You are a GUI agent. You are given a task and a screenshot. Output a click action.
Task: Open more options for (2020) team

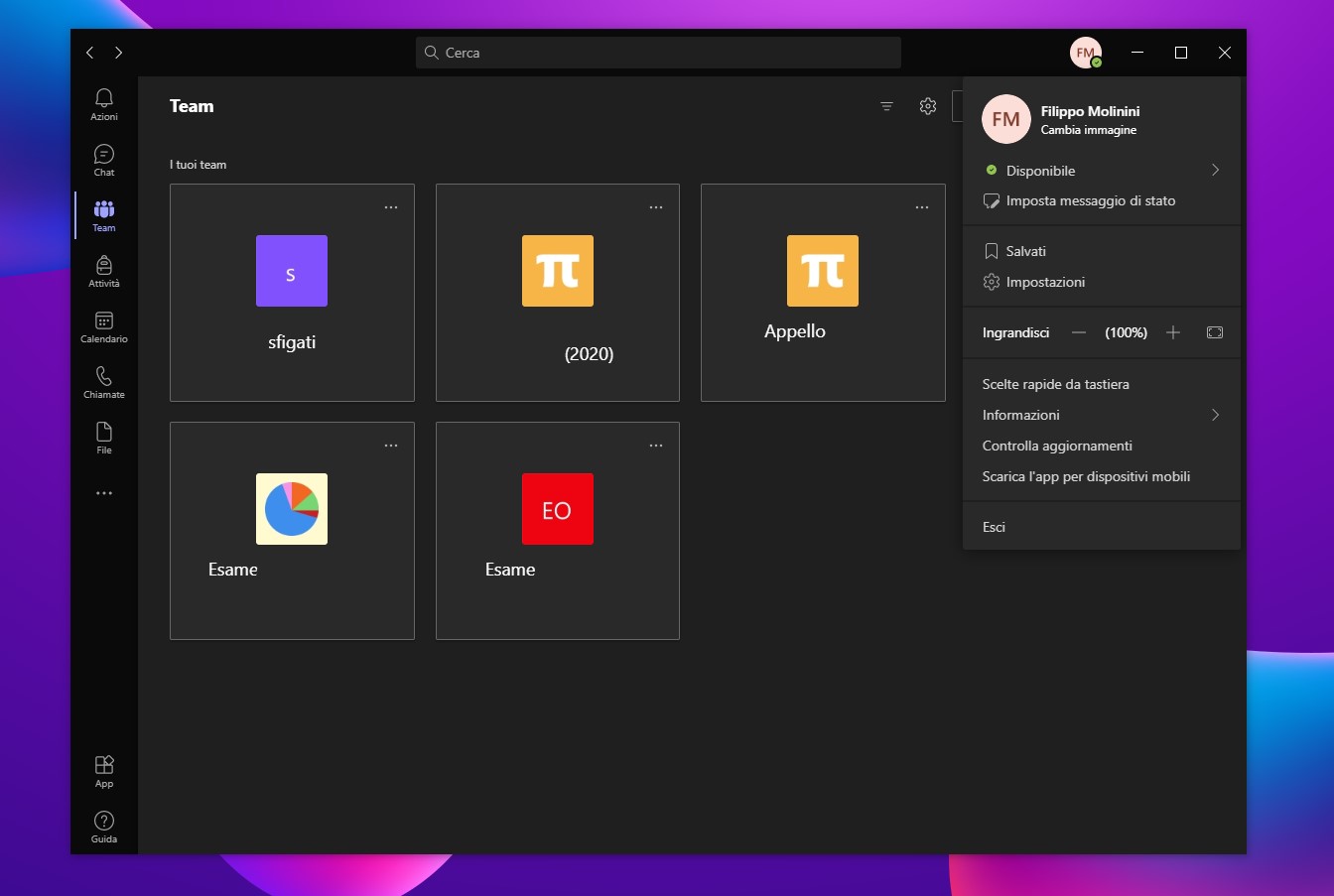(x=656, y=207)
